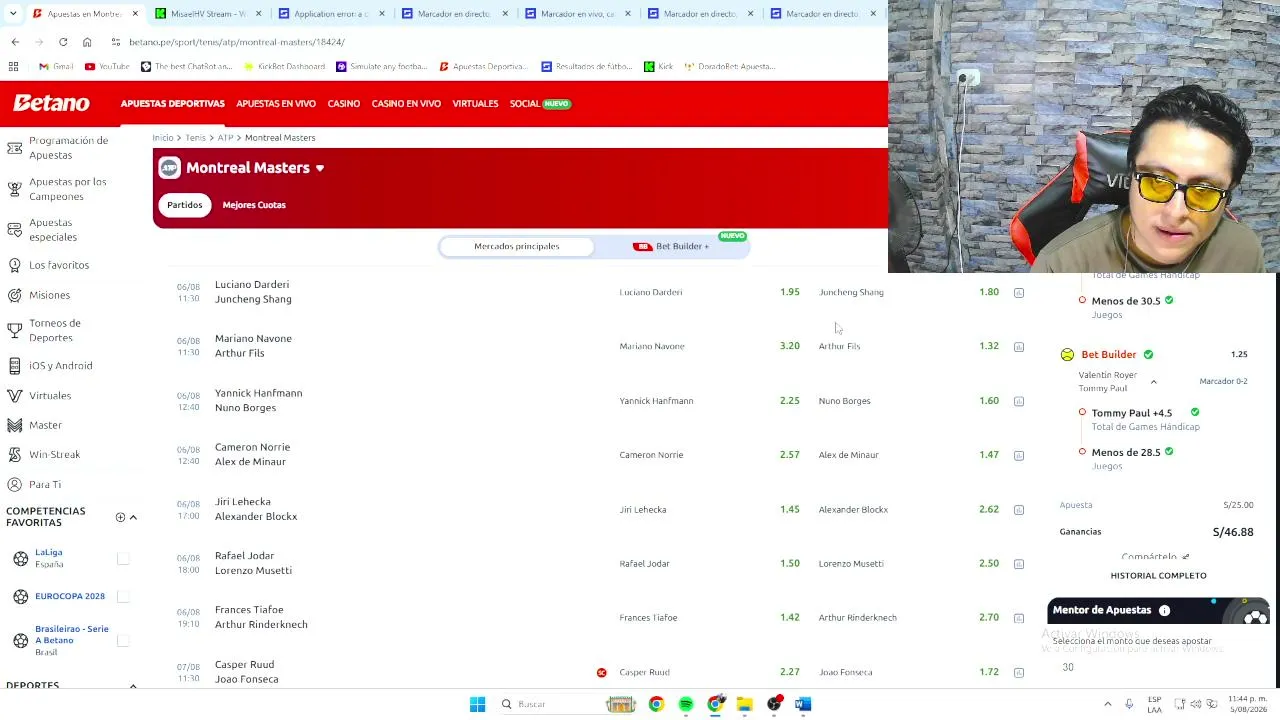The height and width of the screenshot is (720, 1280).
Task: Open the Torneos de Deportes sidebar item
Action: click(55, 330)
